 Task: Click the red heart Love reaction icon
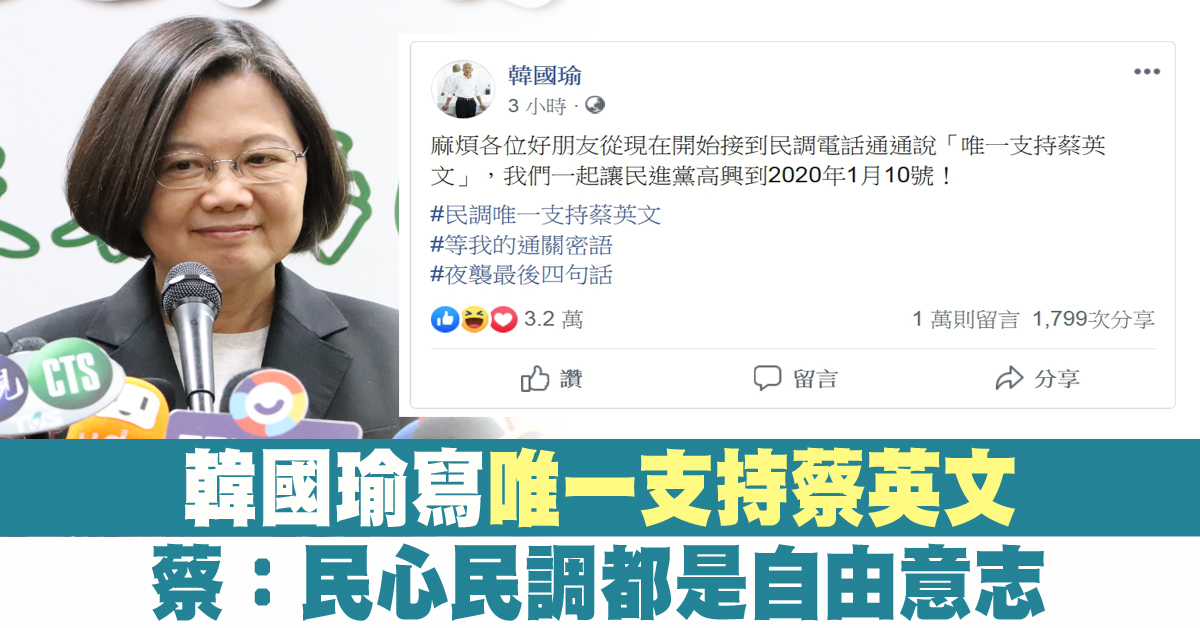[x=503, y=320]
